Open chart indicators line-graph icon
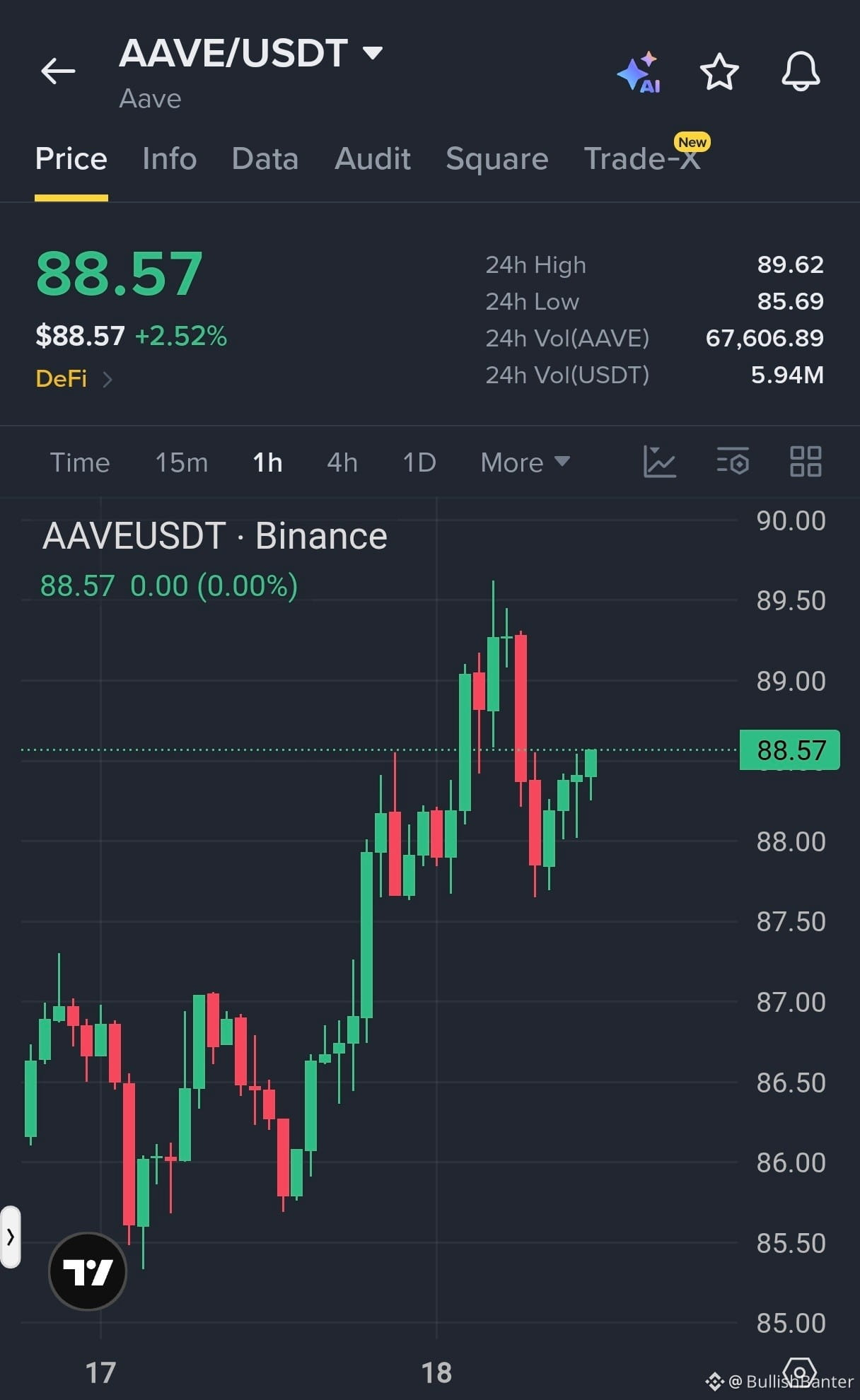This screenshot has width=860, height=1400. 659,462
